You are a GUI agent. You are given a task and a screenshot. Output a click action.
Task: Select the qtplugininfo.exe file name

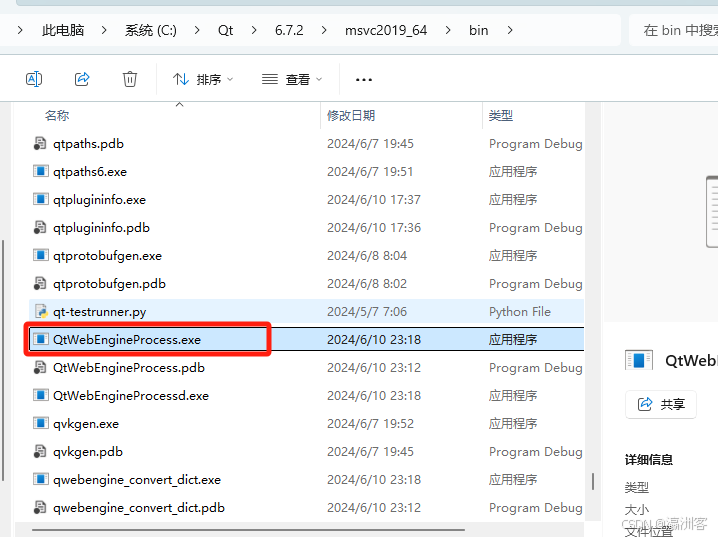99,200
